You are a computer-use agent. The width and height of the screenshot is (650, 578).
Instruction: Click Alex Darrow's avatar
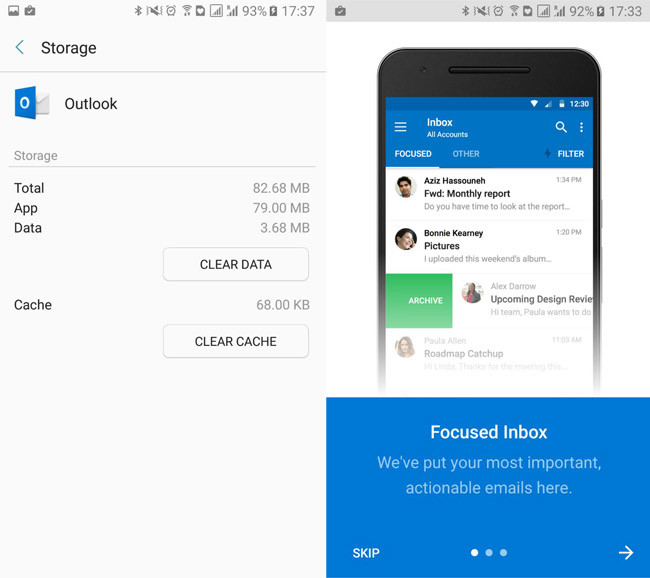pos(473,292)
